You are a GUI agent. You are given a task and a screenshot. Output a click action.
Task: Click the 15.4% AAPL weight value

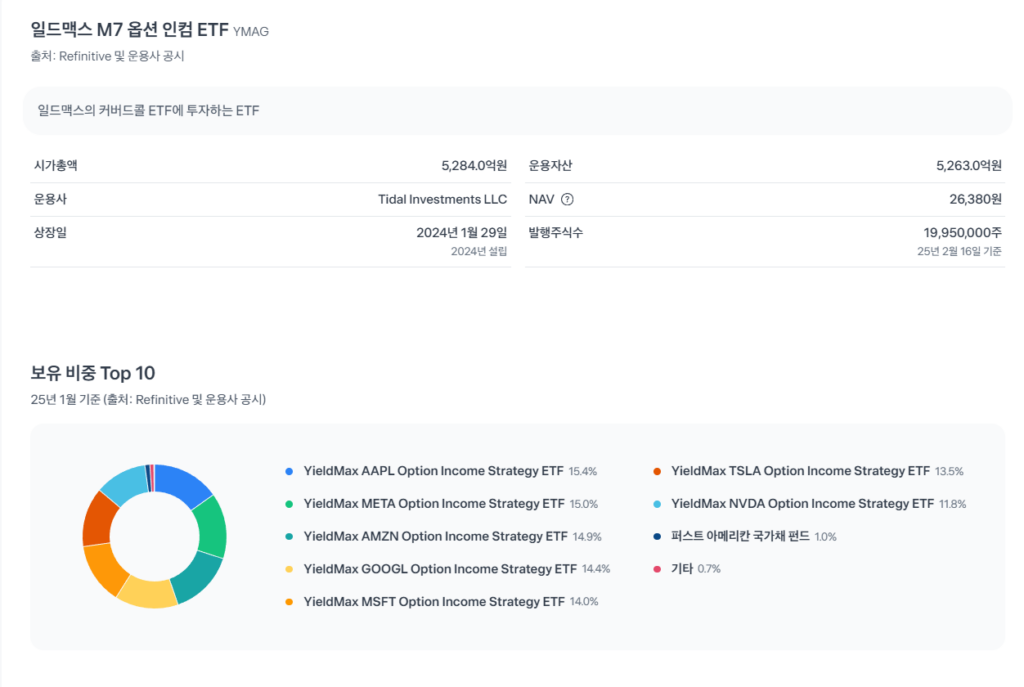click(583, 471)
